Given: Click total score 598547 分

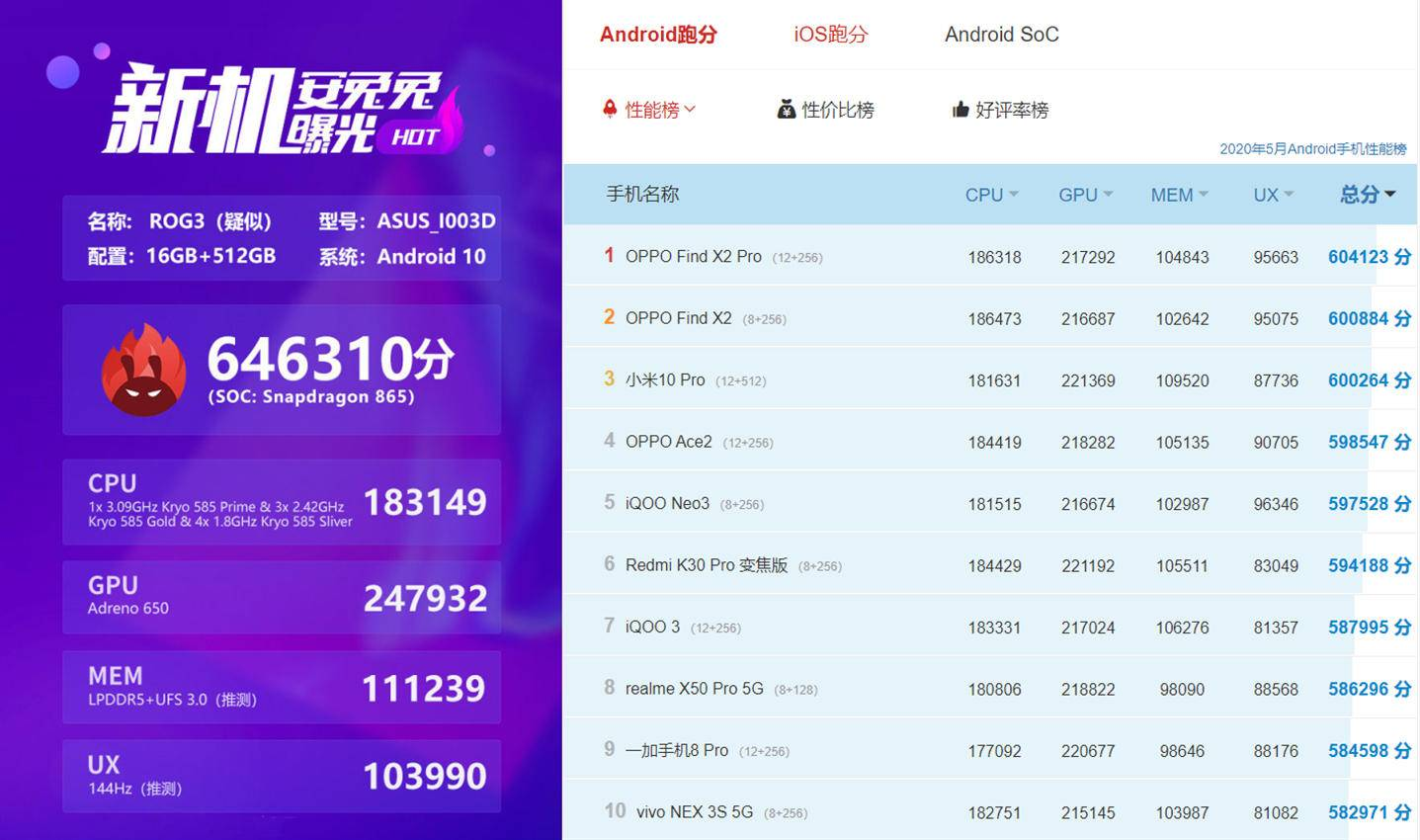Looking at the screenshot, I should click(1370, 442).
